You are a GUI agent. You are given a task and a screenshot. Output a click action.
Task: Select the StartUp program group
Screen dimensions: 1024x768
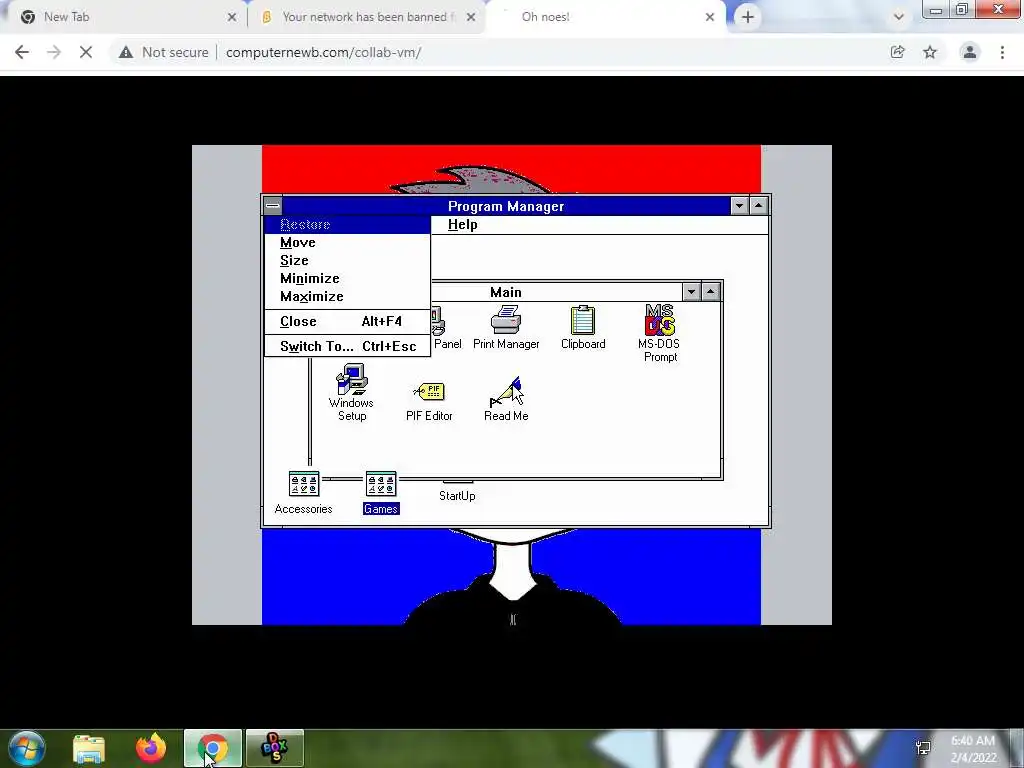click(457, 496)
